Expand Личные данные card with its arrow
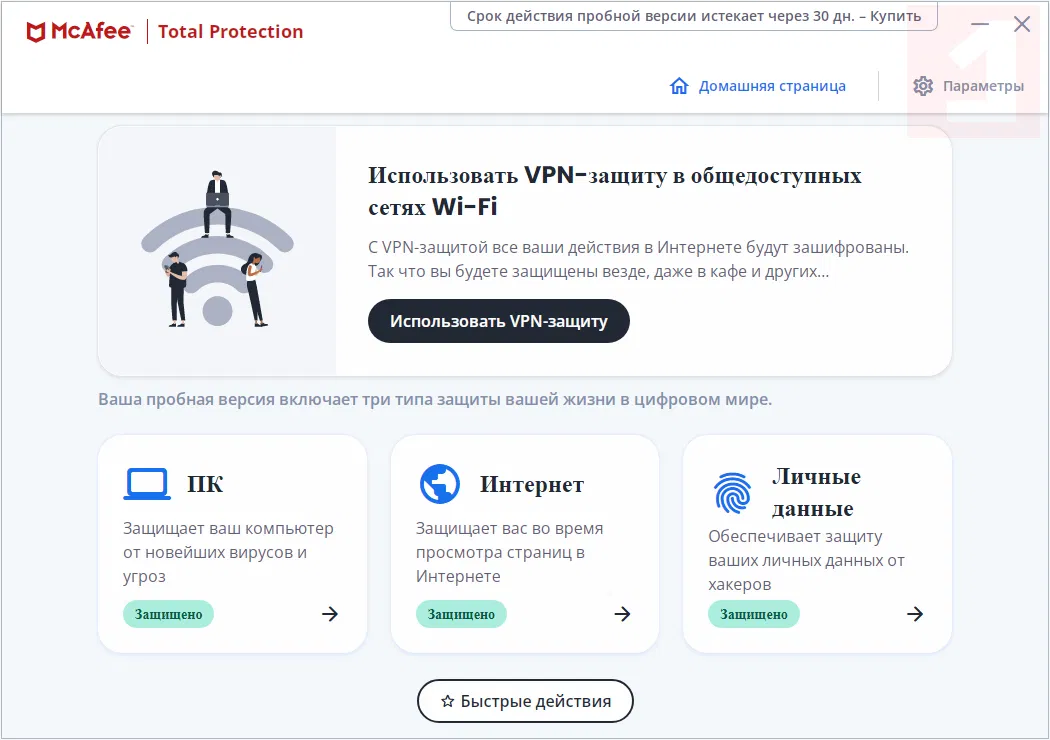 [x=914, y=614]
